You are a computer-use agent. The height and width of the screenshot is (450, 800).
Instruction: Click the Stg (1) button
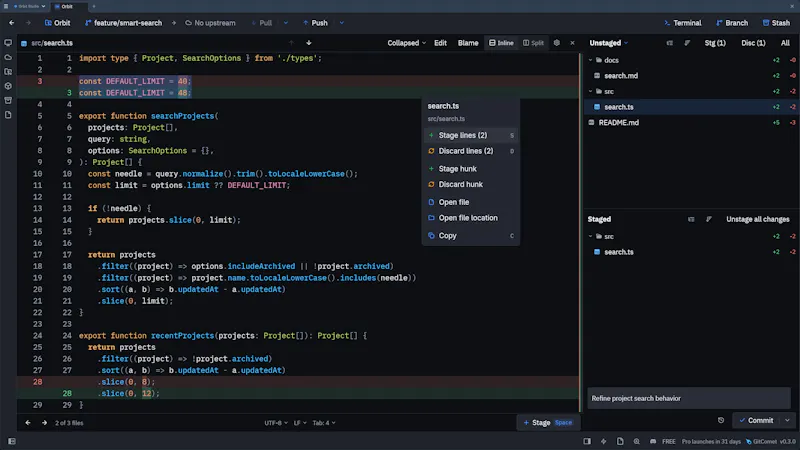(715, 43)
